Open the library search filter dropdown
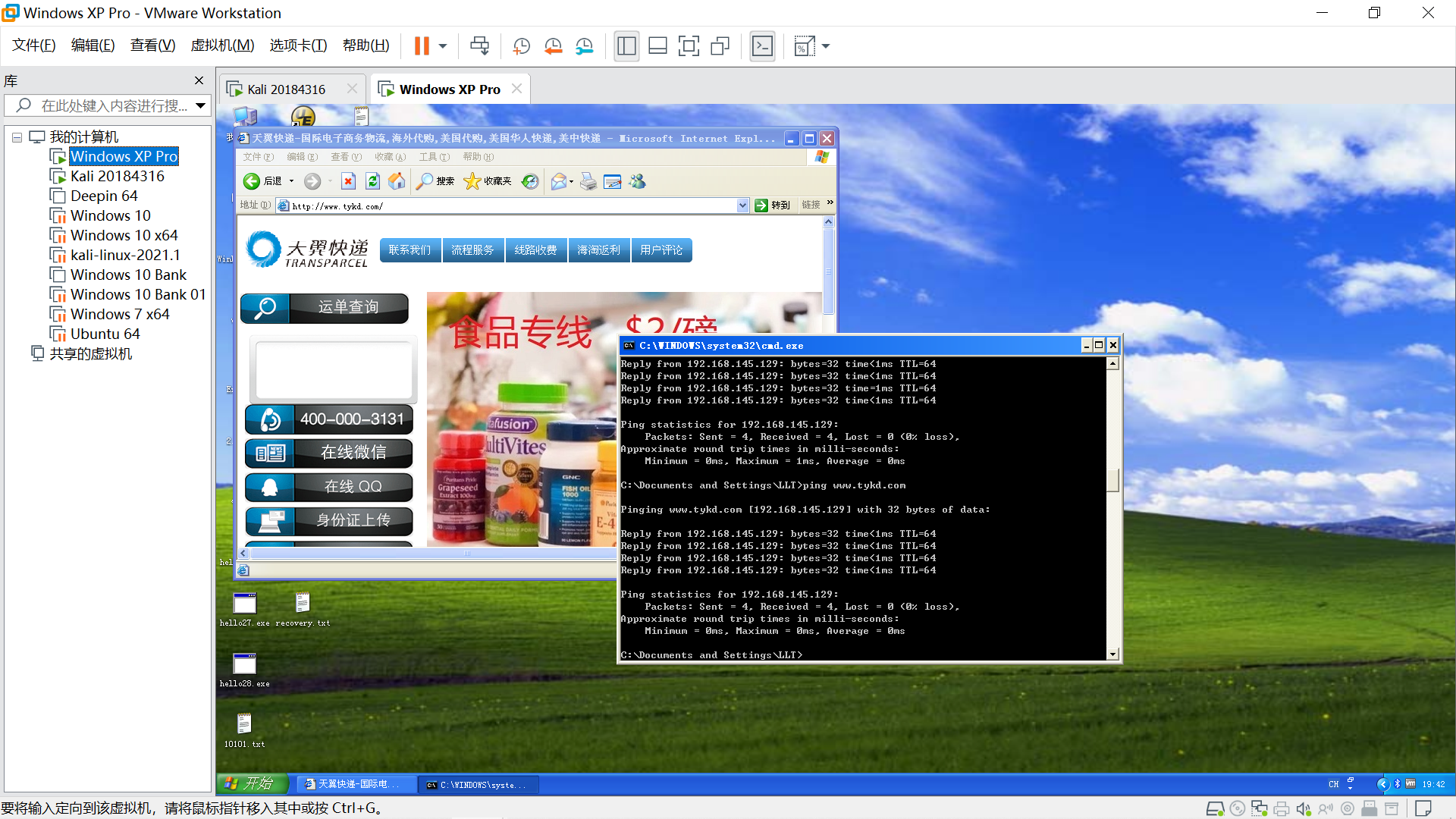1456x819 pixels. (200, 105)
